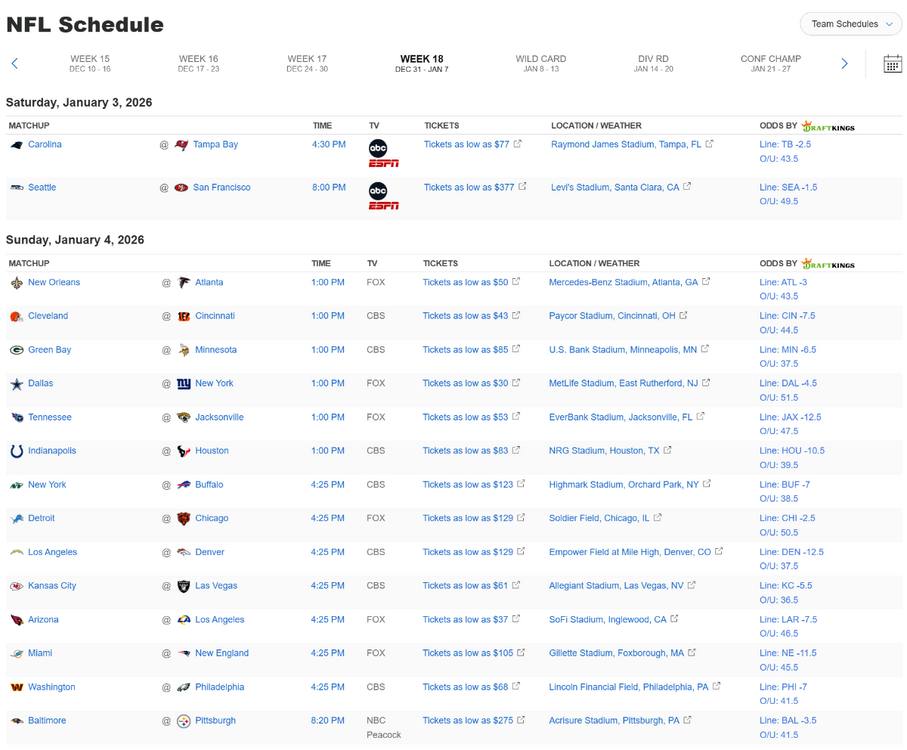Click the 8:00 PM Seattle game time
The height and width of the screenshot is (750, 907).
(x=329, y=187)
